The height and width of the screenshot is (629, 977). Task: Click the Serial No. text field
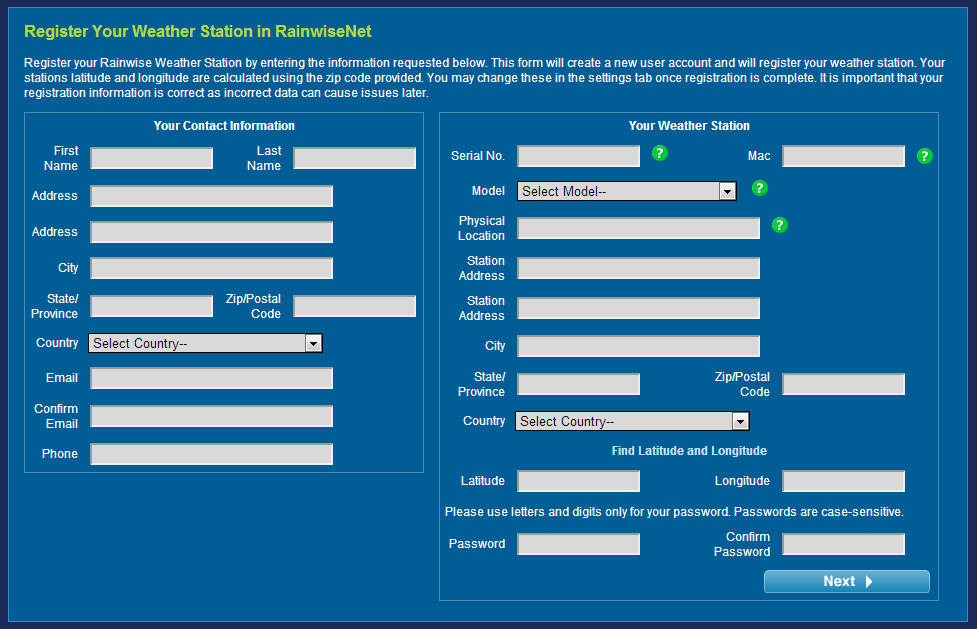click(x=578, y=156)
